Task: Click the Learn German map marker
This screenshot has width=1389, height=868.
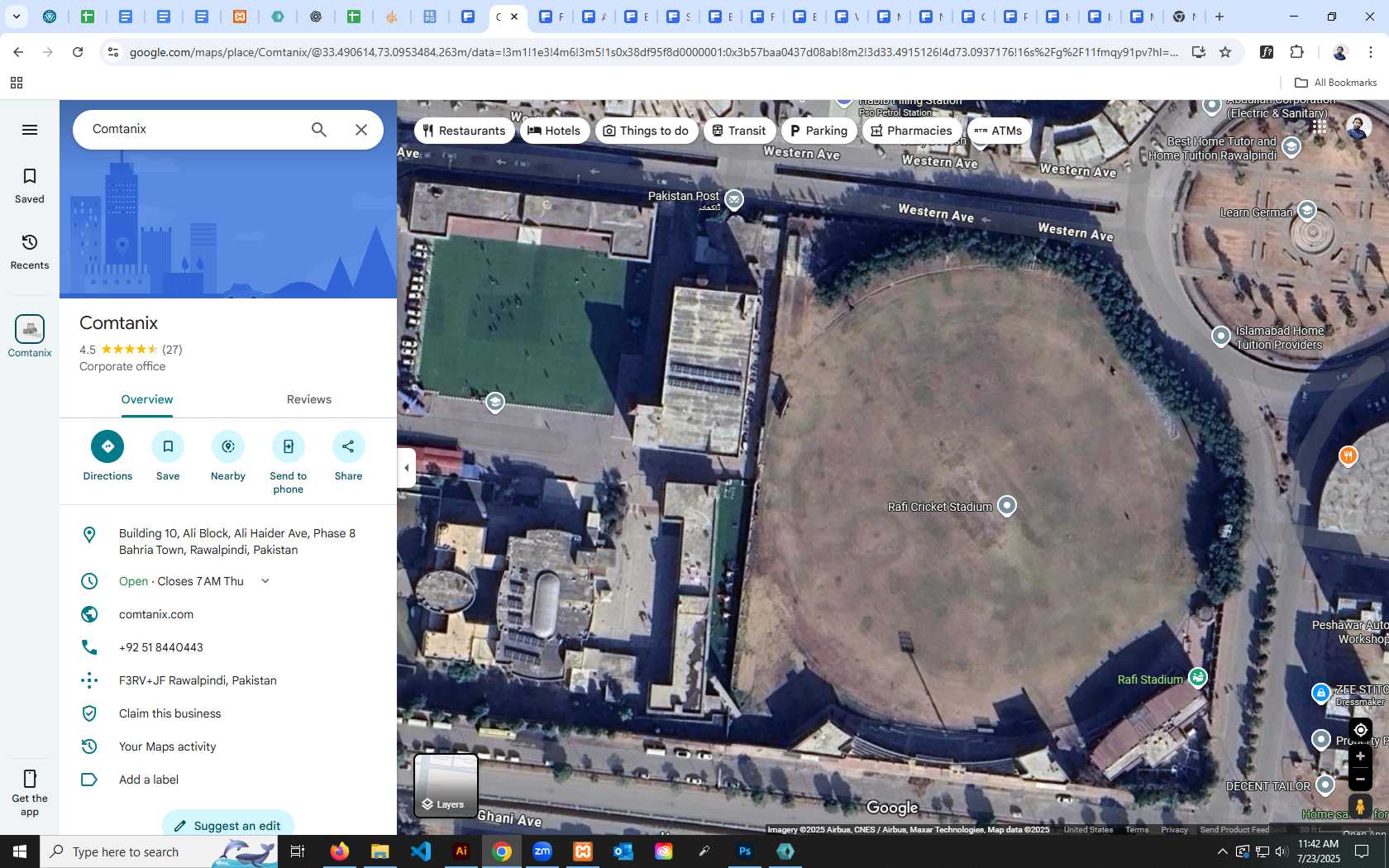Action: coord(1306,211)
